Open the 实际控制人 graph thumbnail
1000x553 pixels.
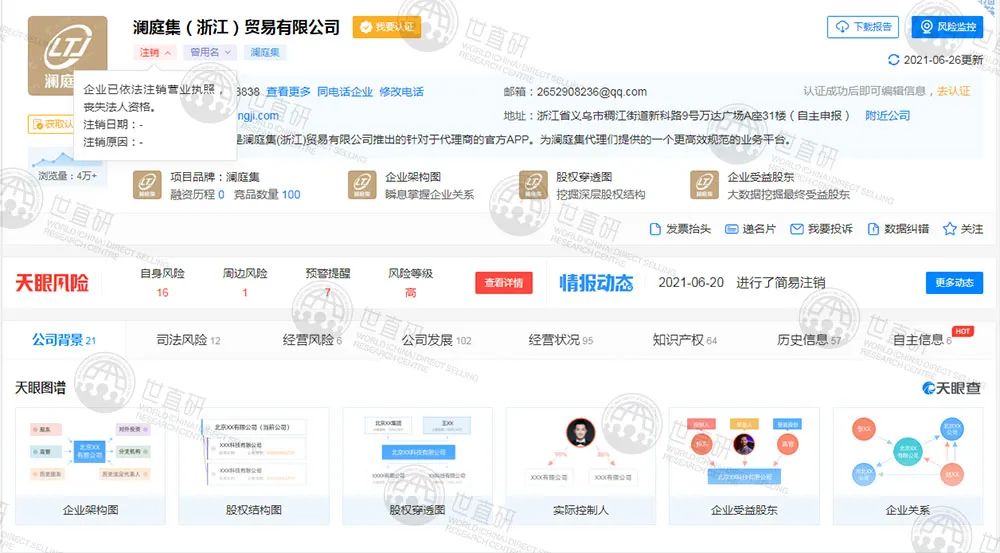coord(580,466)
